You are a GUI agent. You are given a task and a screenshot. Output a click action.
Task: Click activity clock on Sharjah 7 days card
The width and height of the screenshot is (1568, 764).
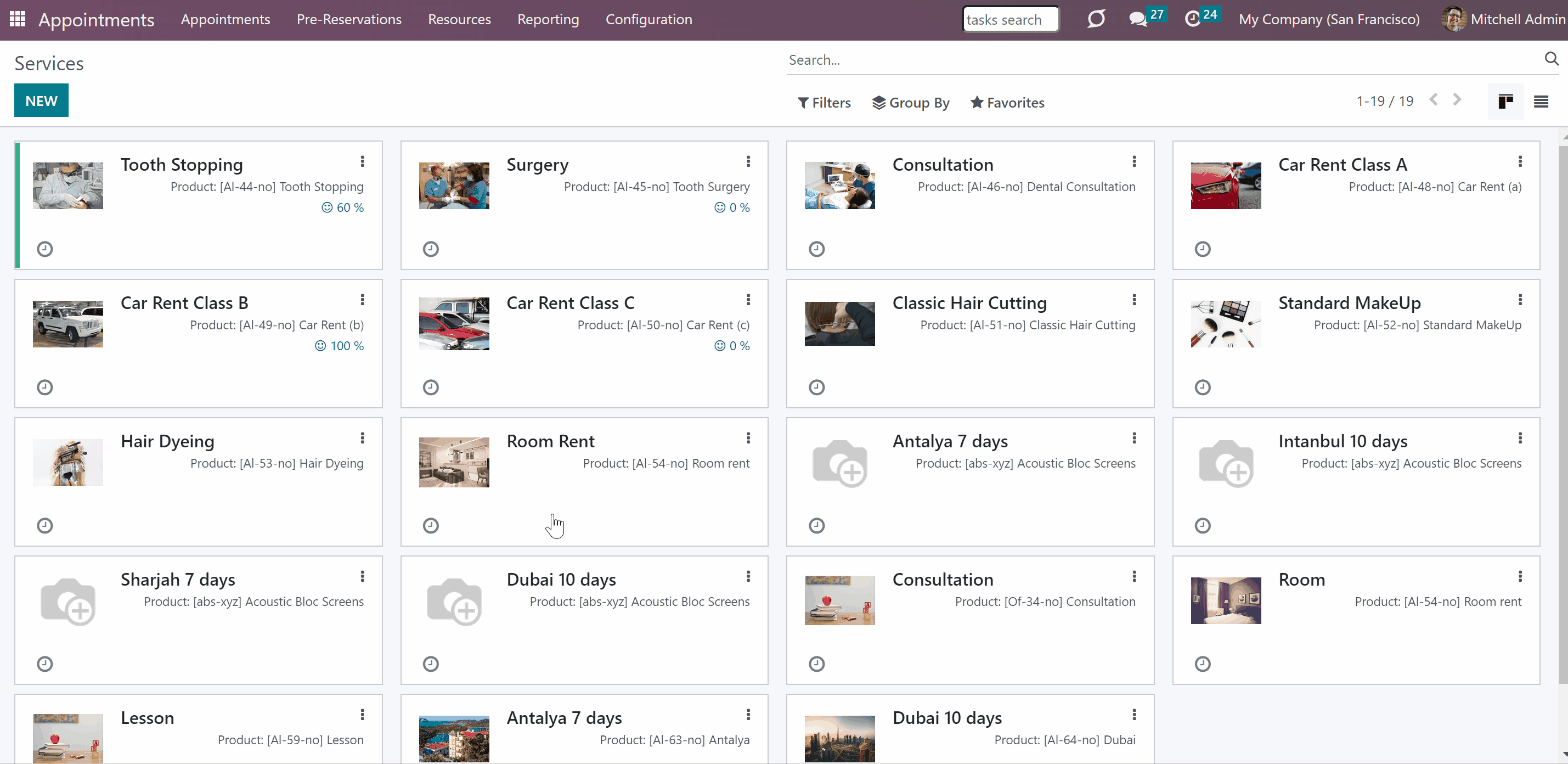click(45, 664)
